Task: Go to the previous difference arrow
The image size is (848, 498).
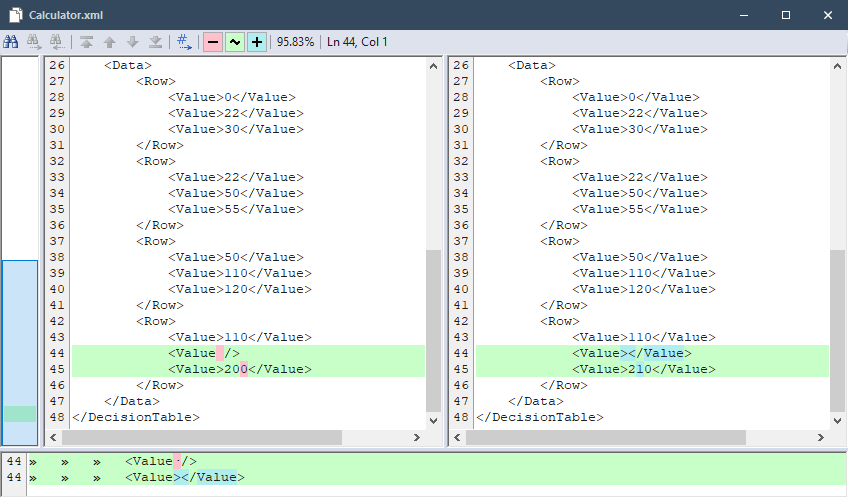Action: (110, 42)
